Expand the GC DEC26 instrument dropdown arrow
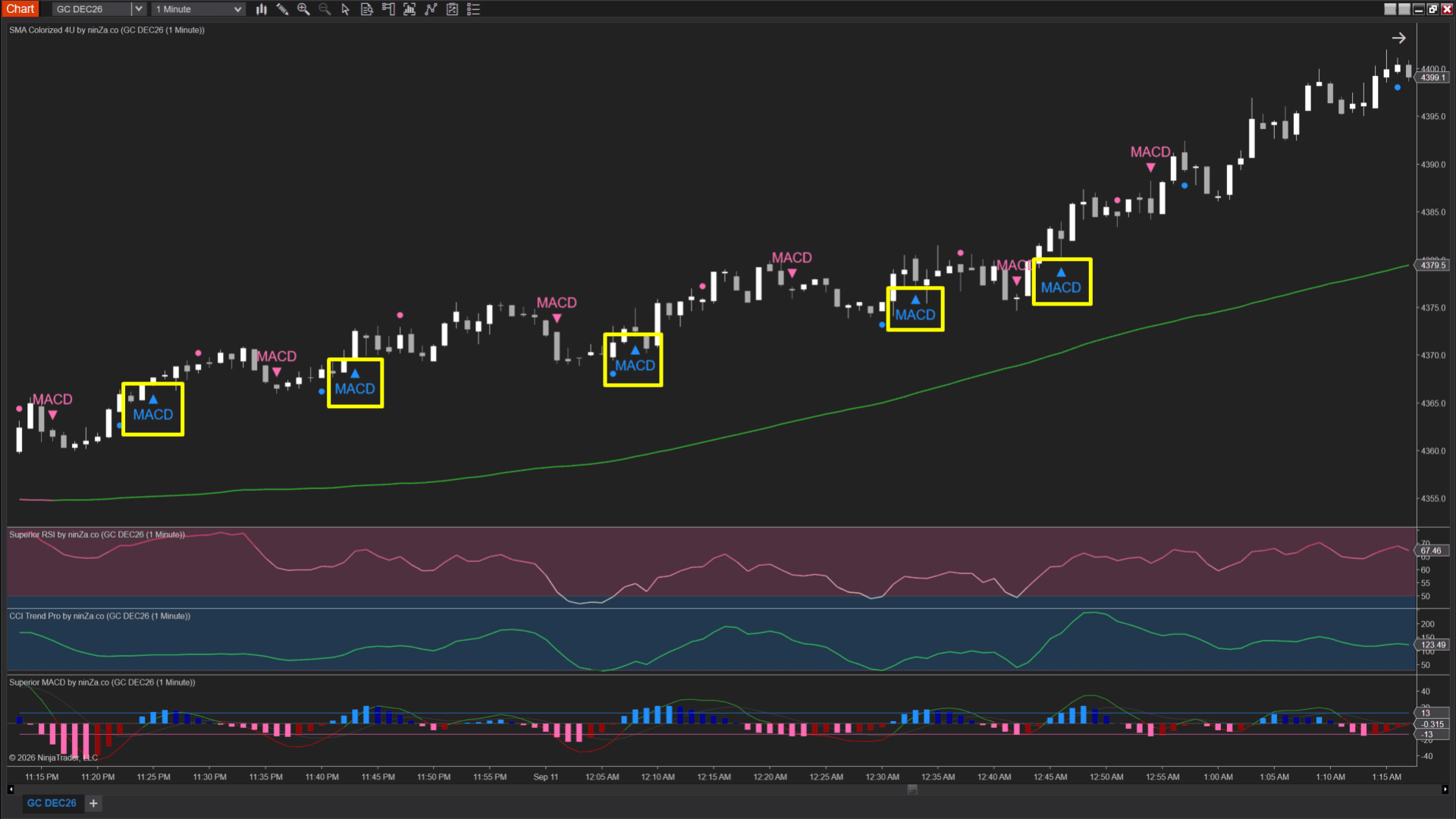This screenshot has height=819, width=1456. point(138,9)
